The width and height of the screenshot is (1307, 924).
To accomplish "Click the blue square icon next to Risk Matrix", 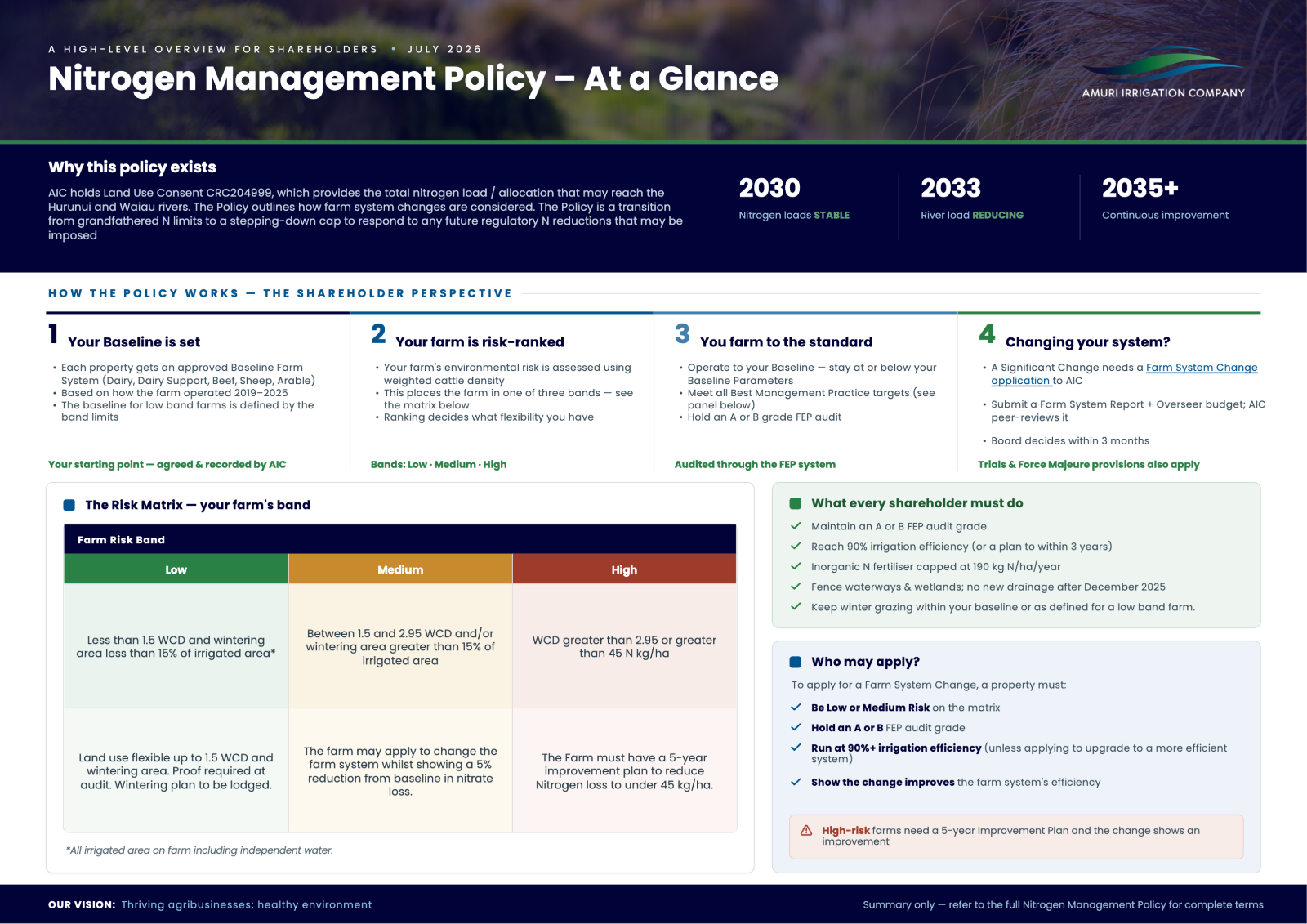I will pos(69,505).
